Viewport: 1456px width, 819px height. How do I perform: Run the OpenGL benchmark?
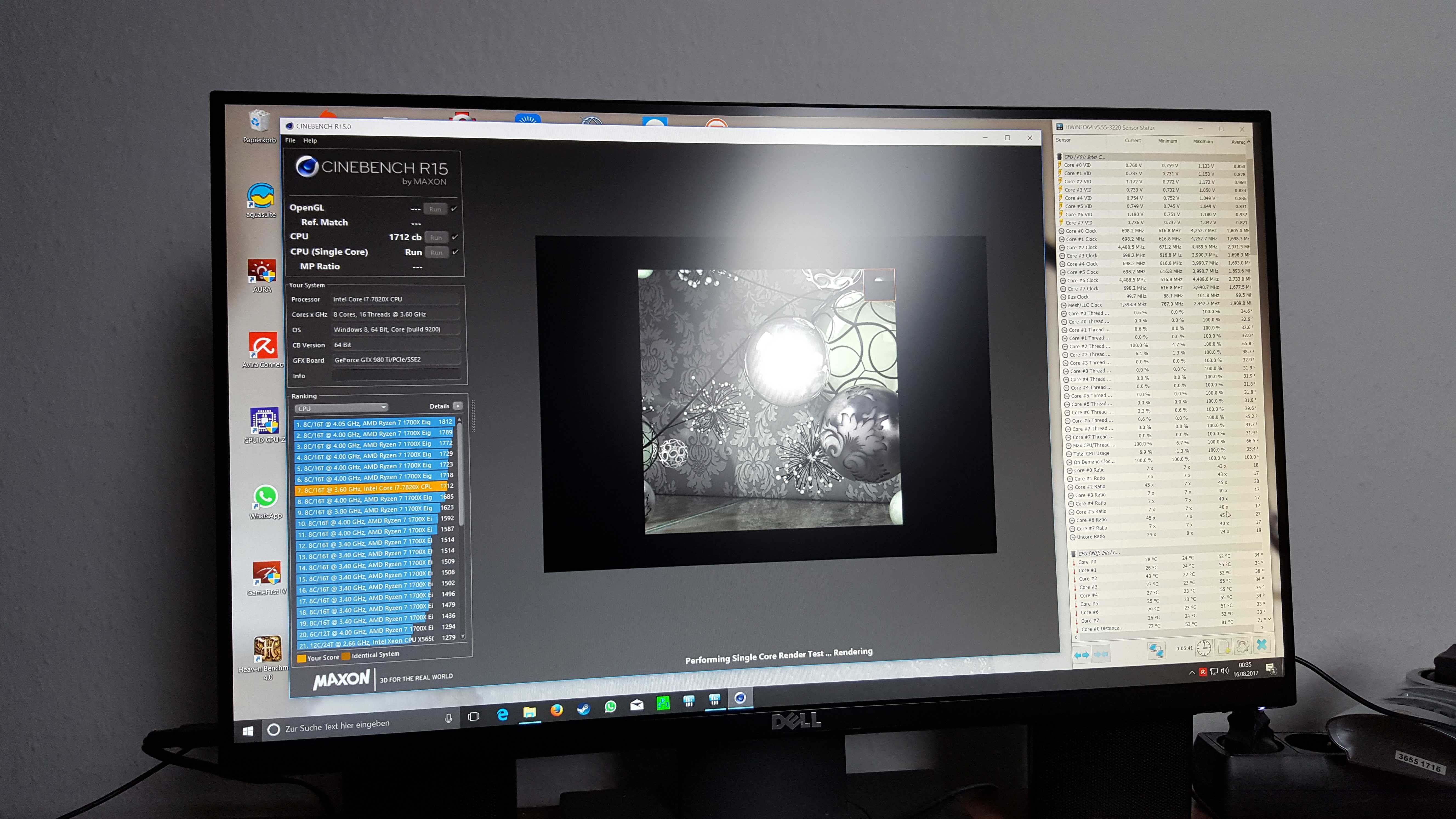click(435, 209)
